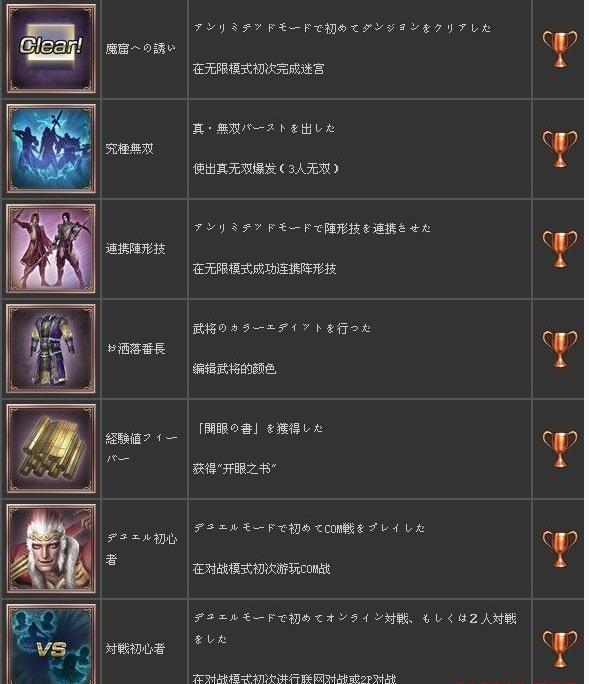Viewport: 589px width, 684px height.
Task: Select the trophy title 魔窟への誘い
Action: tap(140, 48)
